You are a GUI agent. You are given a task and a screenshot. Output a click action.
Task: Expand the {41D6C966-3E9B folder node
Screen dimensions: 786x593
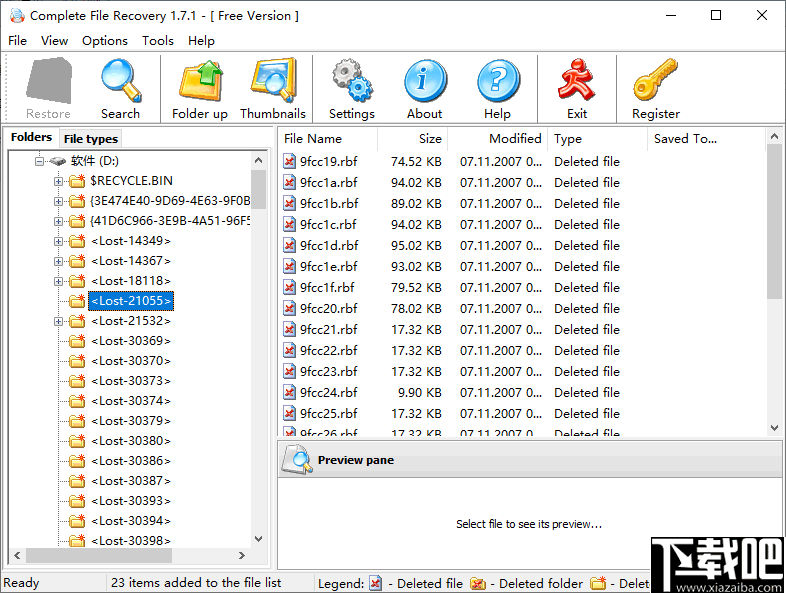59,221
